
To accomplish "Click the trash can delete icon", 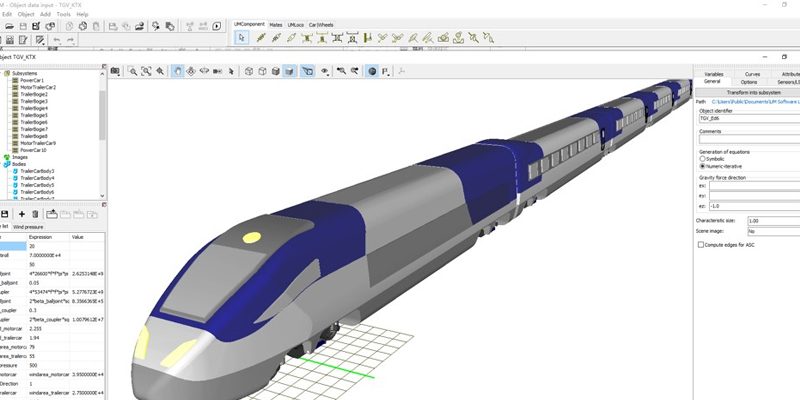I will pyautogui.click(x=35, y=214).
